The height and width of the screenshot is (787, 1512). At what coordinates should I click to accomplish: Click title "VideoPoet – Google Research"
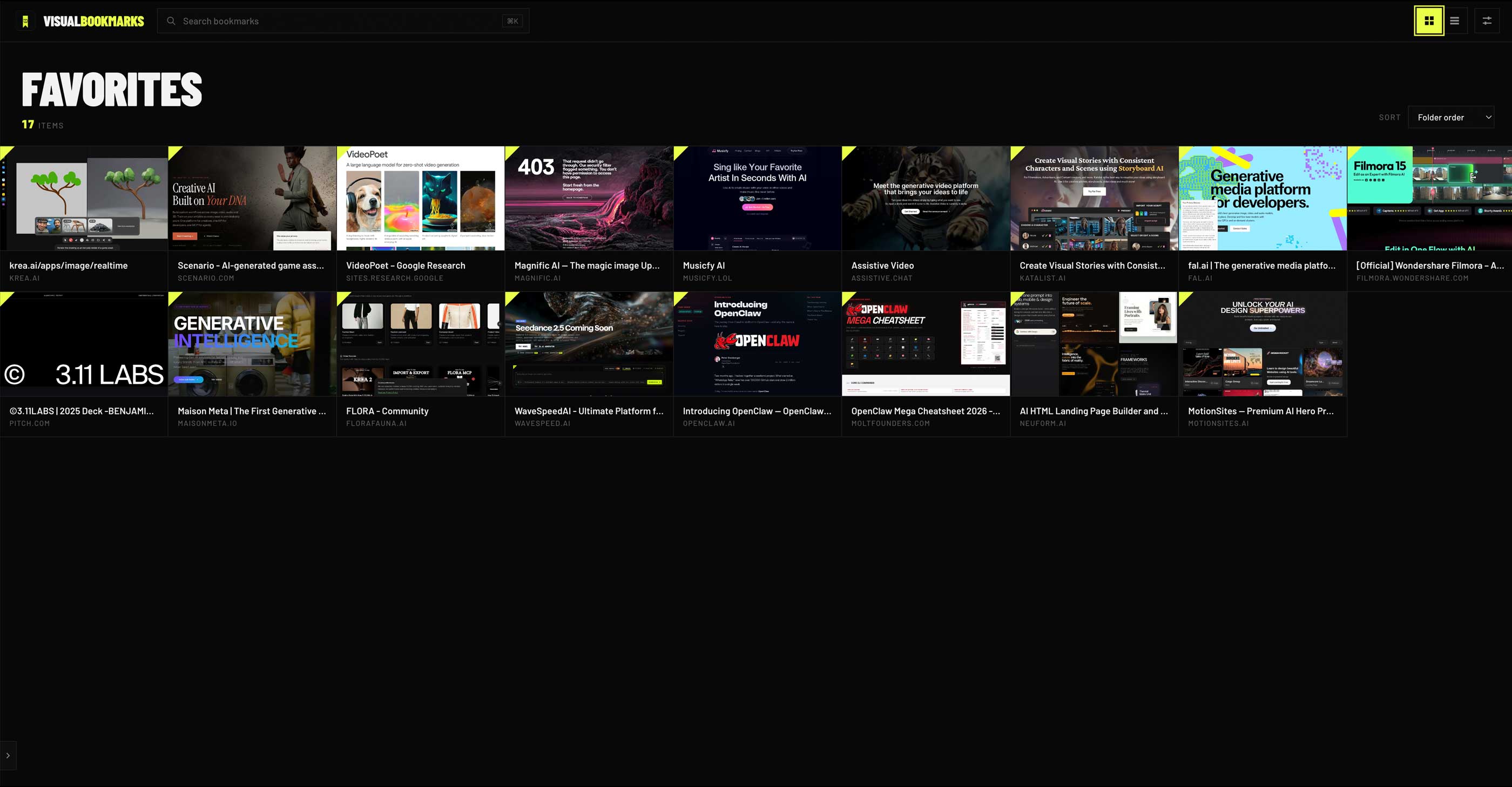click(406, 265)
